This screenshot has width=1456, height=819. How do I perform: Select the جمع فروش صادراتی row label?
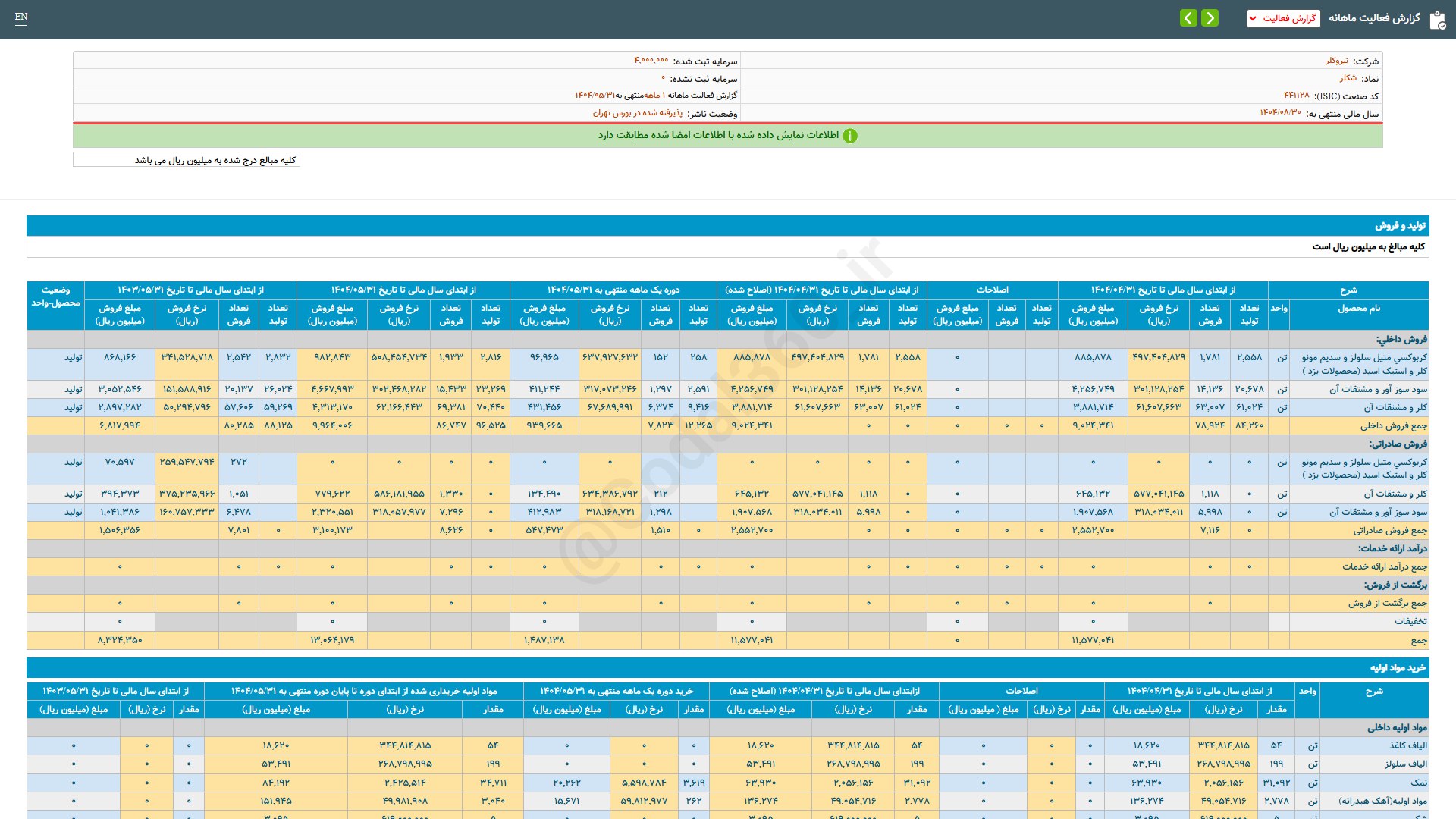click(1390, 530)
